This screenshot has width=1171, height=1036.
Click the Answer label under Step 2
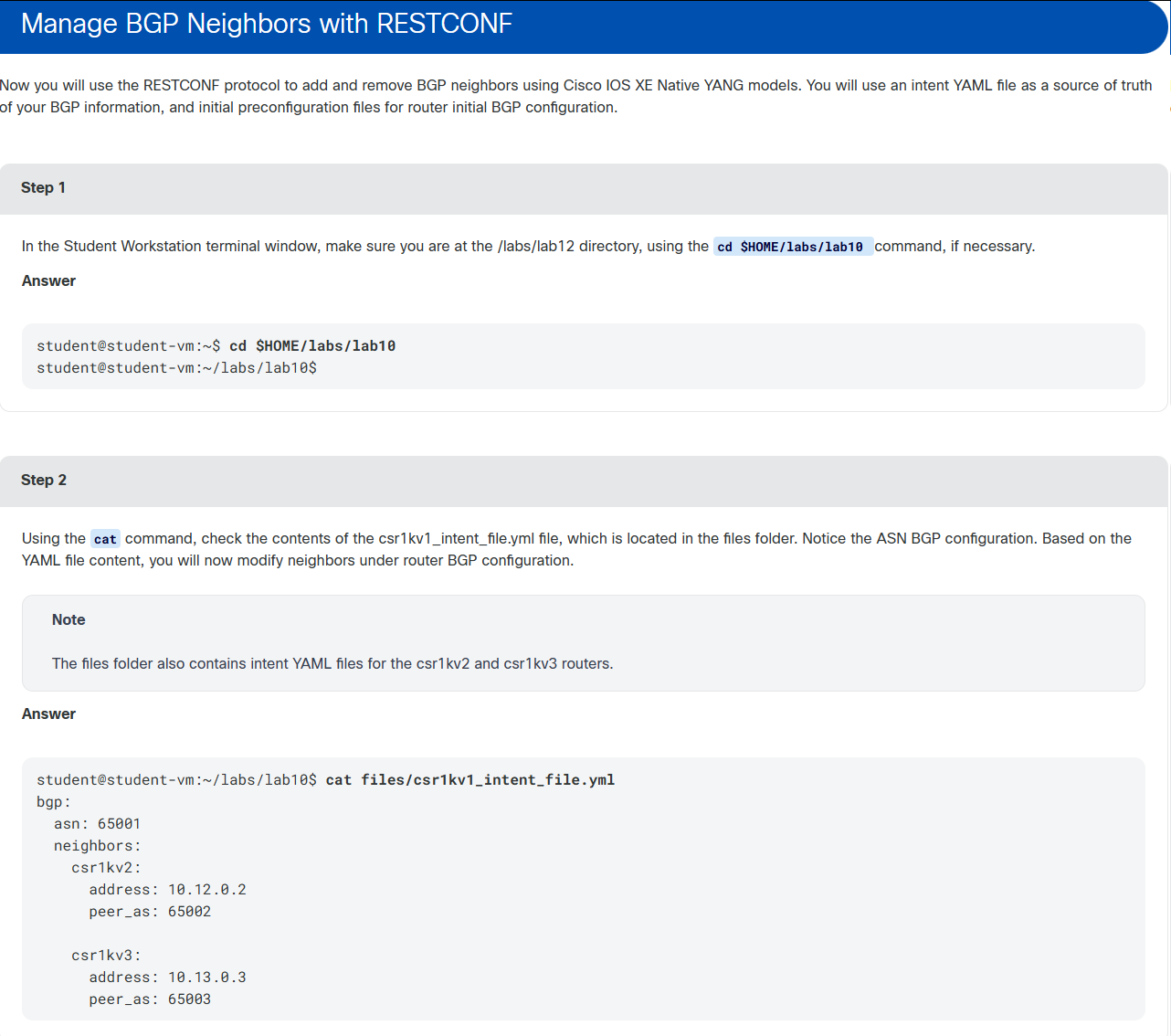[x=48, y=714]
